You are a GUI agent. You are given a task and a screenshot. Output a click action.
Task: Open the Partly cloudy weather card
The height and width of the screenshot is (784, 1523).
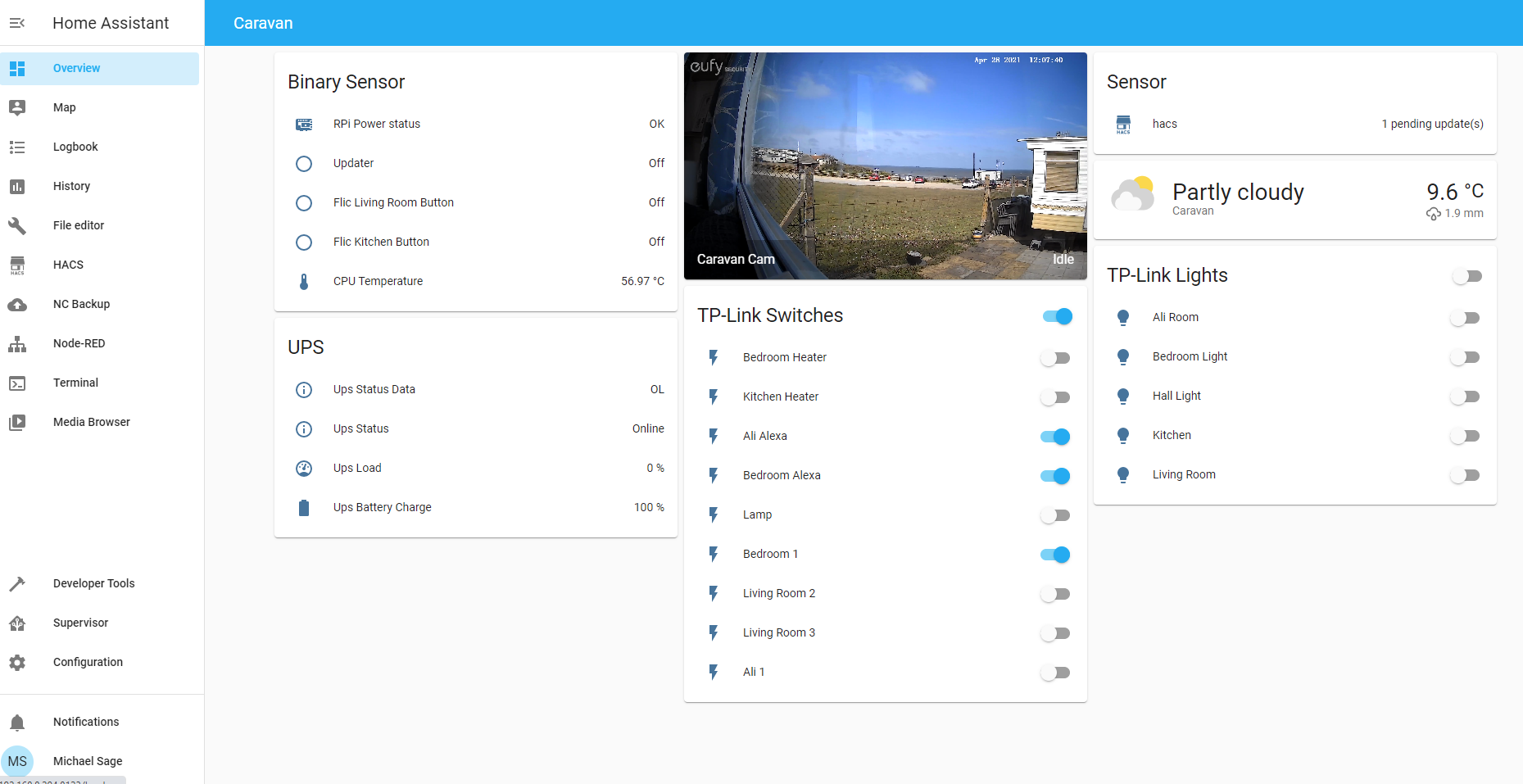tap(1295, 200)
